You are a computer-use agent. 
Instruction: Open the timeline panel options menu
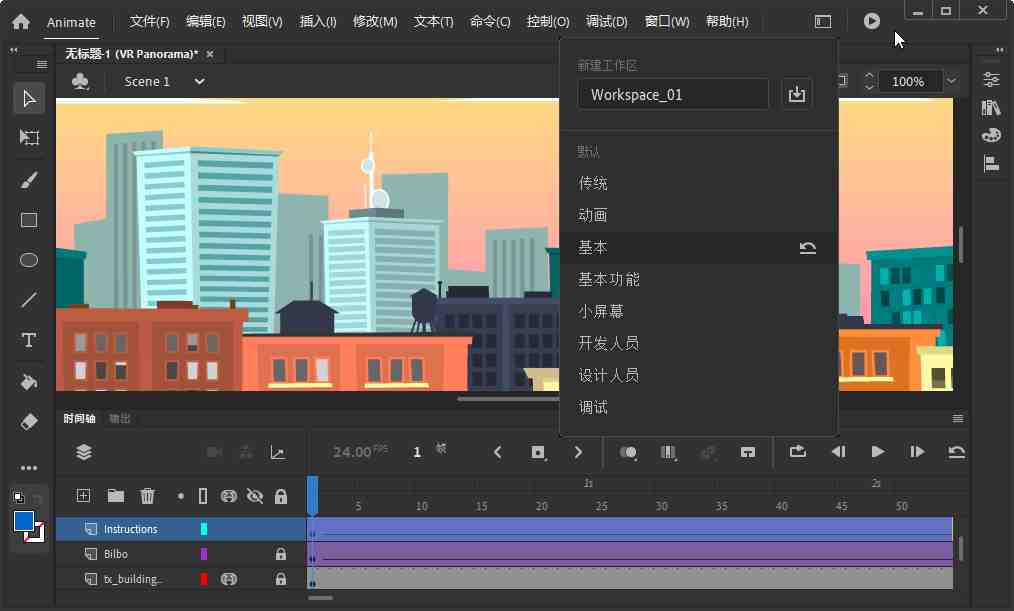click(957, 418)
